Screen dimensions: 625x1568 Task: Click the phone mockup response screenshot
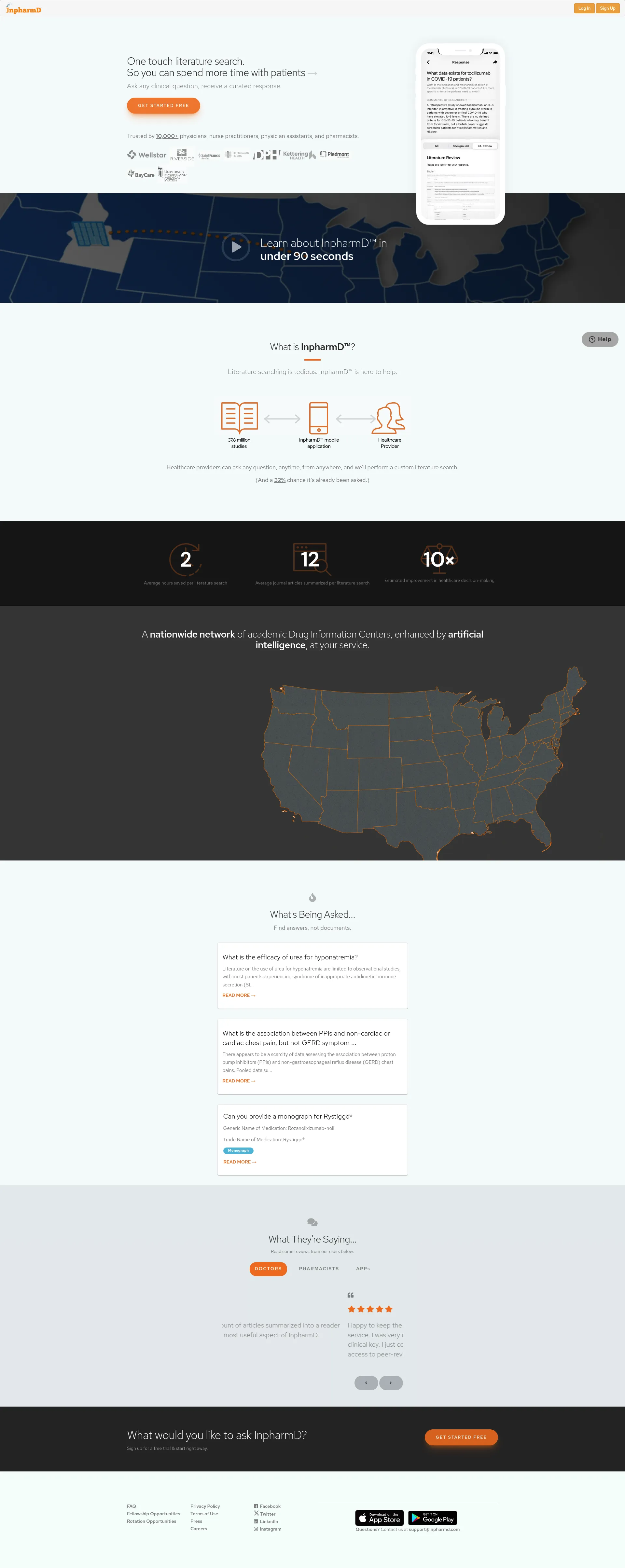pyautogui.click(x=461, y=134)
